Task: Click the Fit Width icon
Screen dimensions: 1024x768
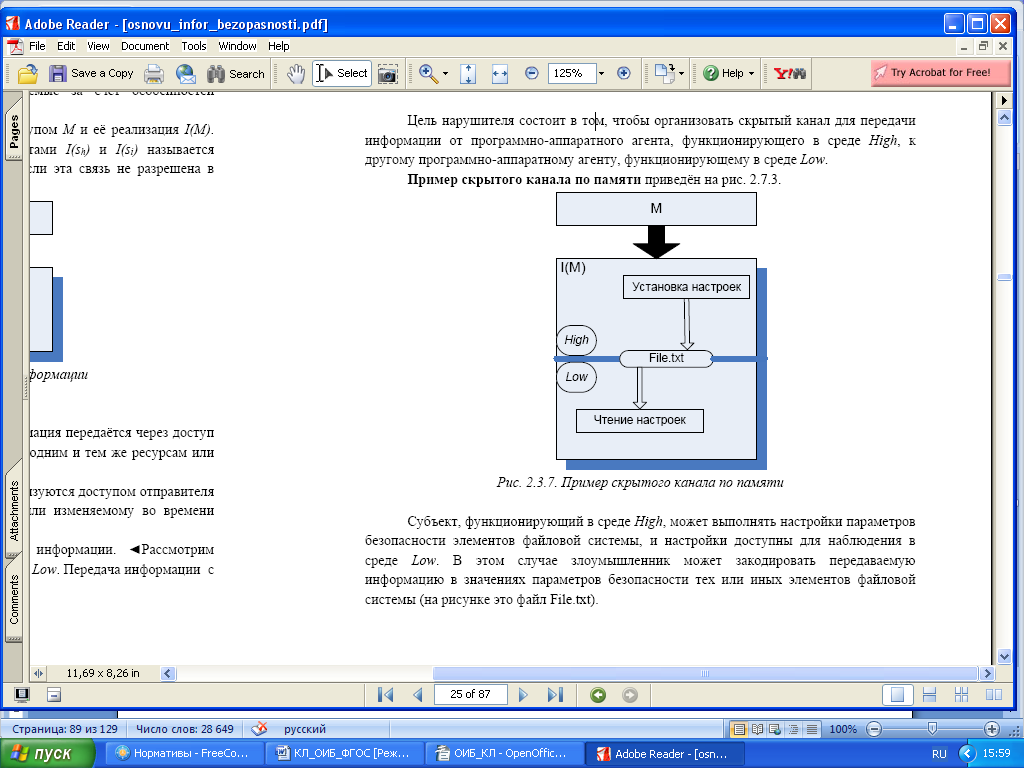Action: [x=500, y=74]
